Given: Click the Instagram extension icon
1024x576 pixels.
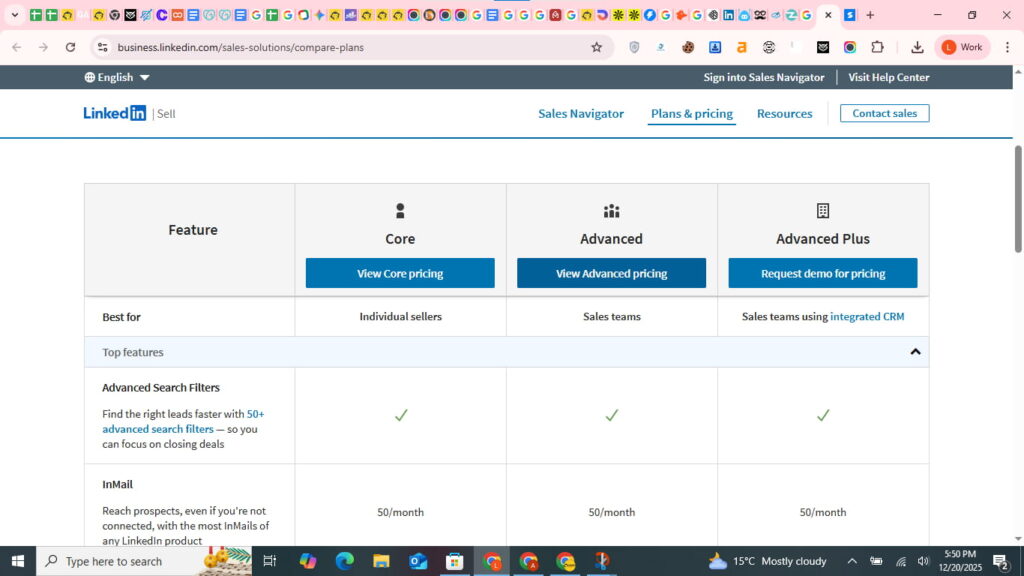Looking at the screenshot, I should pos(849,47).
